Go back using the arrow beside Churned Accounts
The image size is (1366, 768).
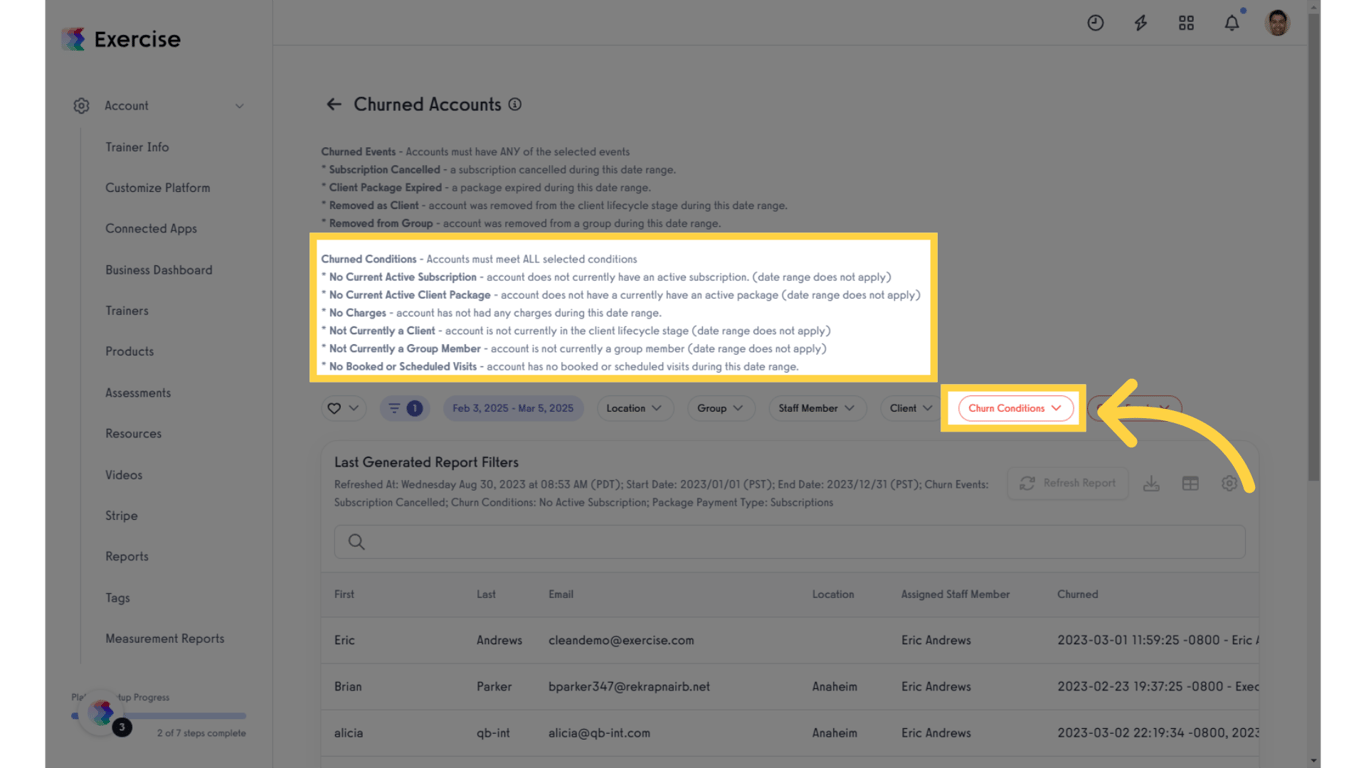[334, 104]
